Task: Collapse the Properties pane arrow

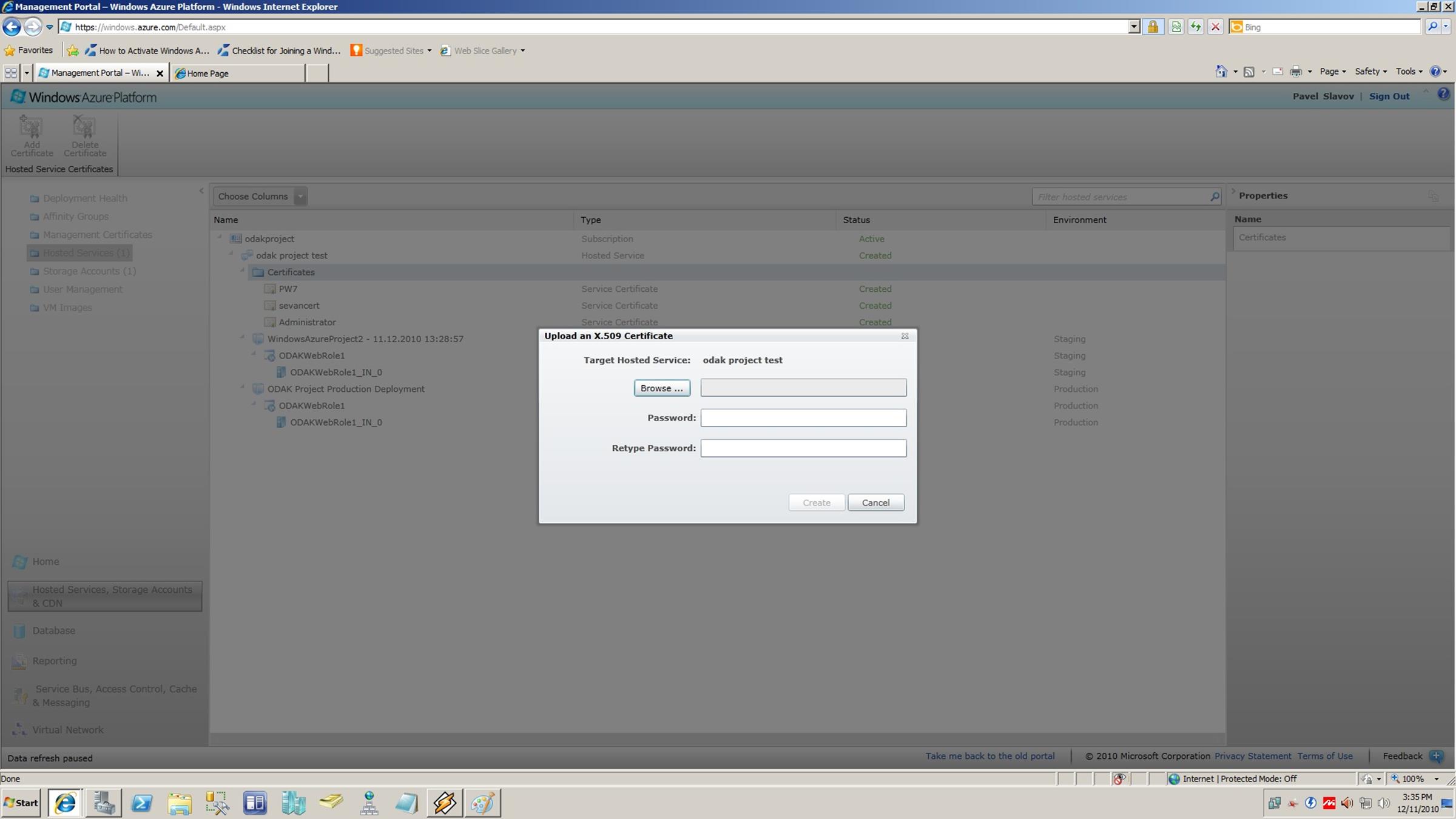Action: click(x=1233, y=191)
